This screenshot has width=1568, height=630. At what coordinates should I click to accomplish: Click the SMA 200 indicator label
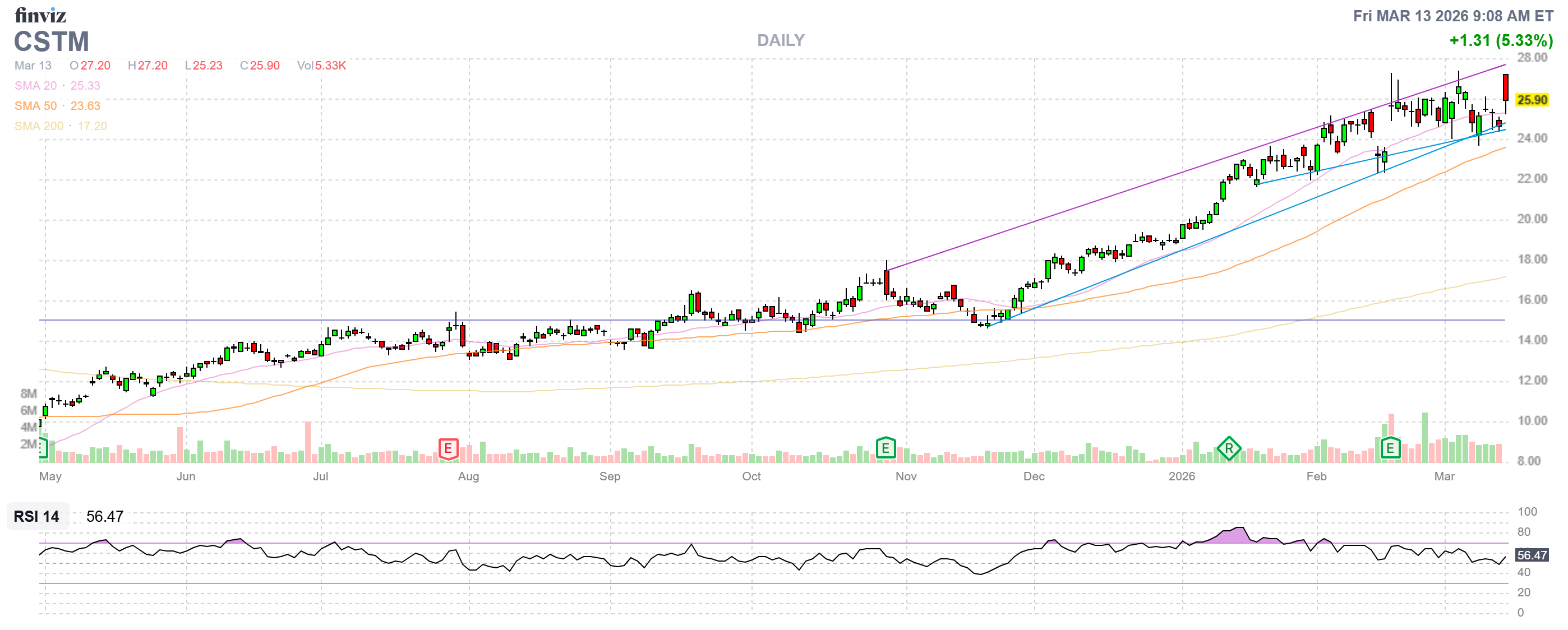(39, 126)
